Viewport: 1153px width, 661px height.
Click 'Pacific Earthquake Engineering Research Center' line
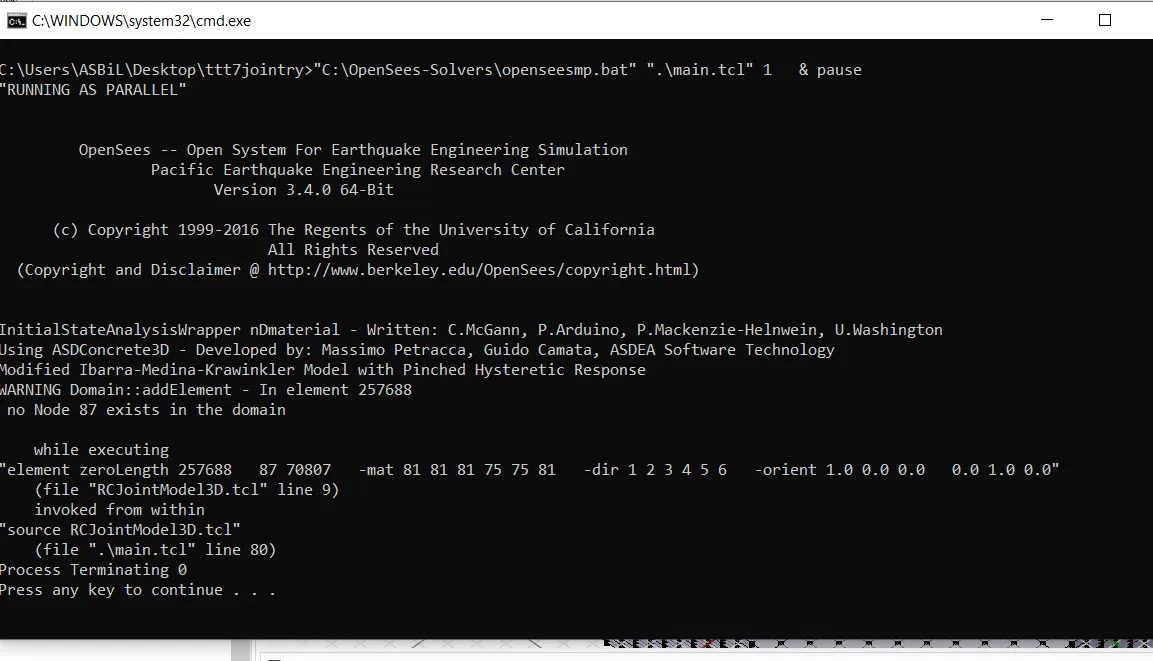point(357,170)
